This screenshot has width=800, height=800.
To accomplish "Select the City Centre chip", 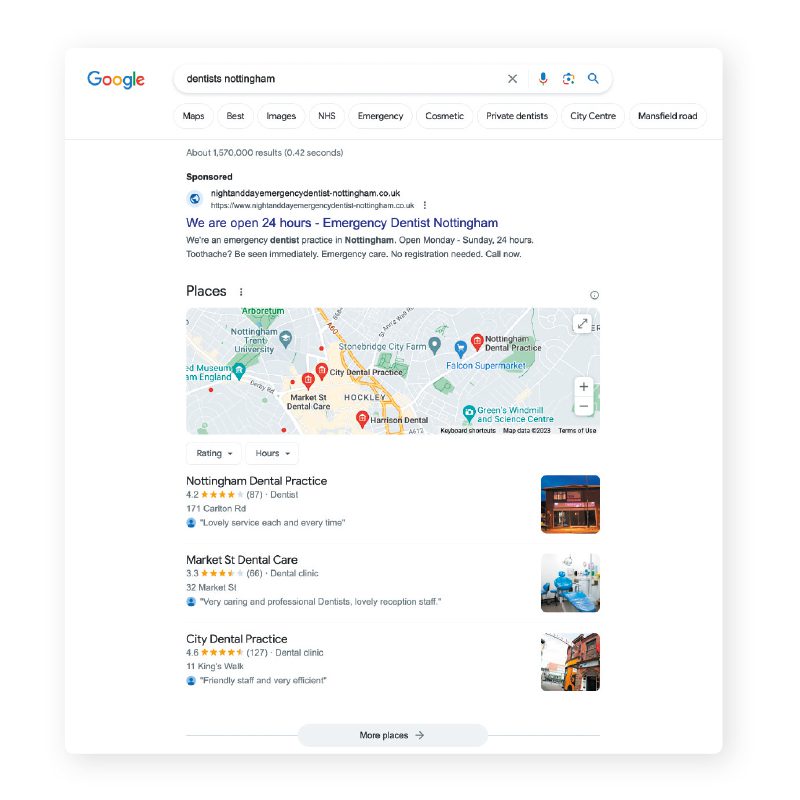I will [593, 116].
